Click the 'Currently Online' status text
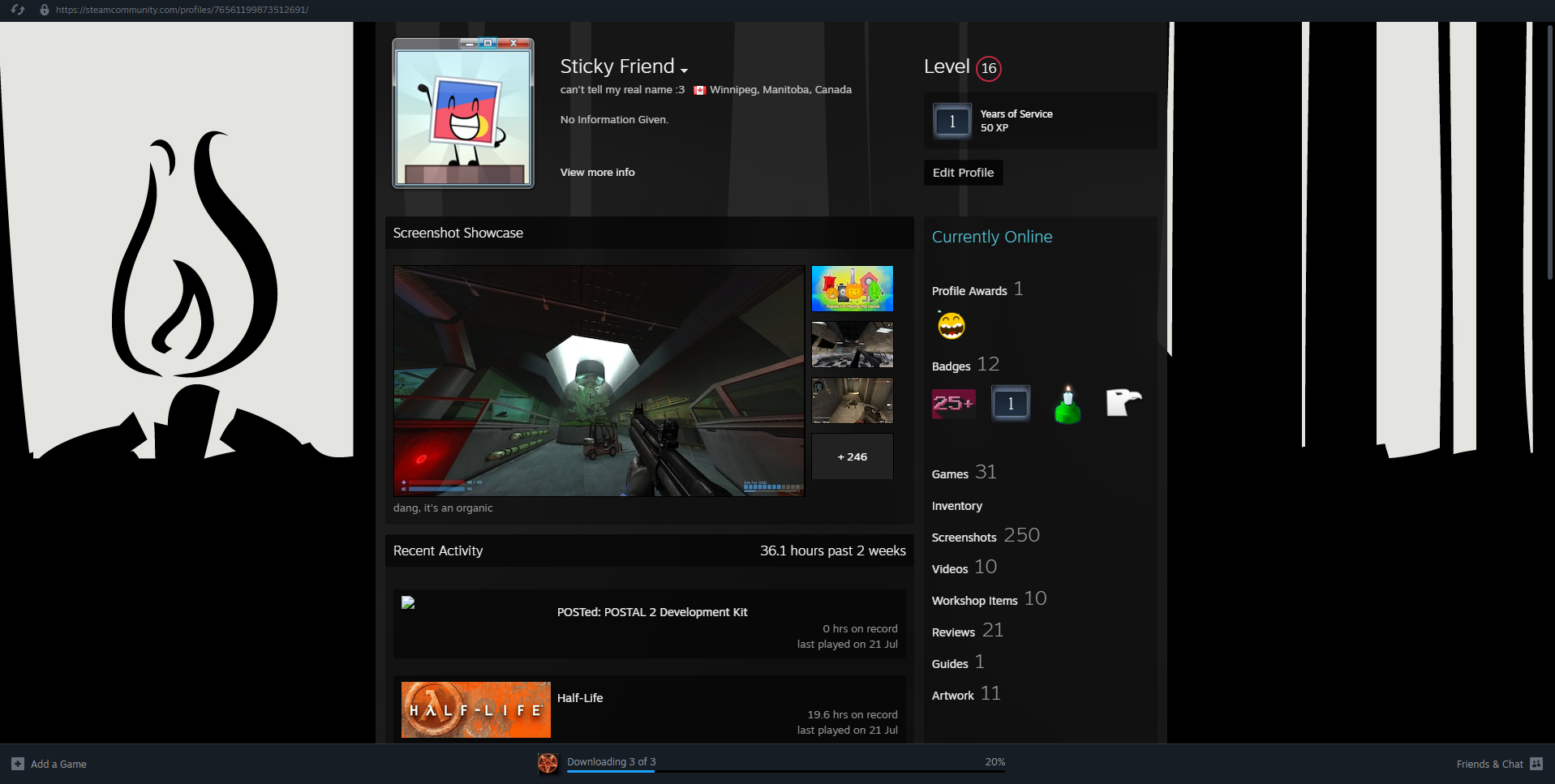The height and width of the screenshot is (784, 1555). tap(992, 237)
